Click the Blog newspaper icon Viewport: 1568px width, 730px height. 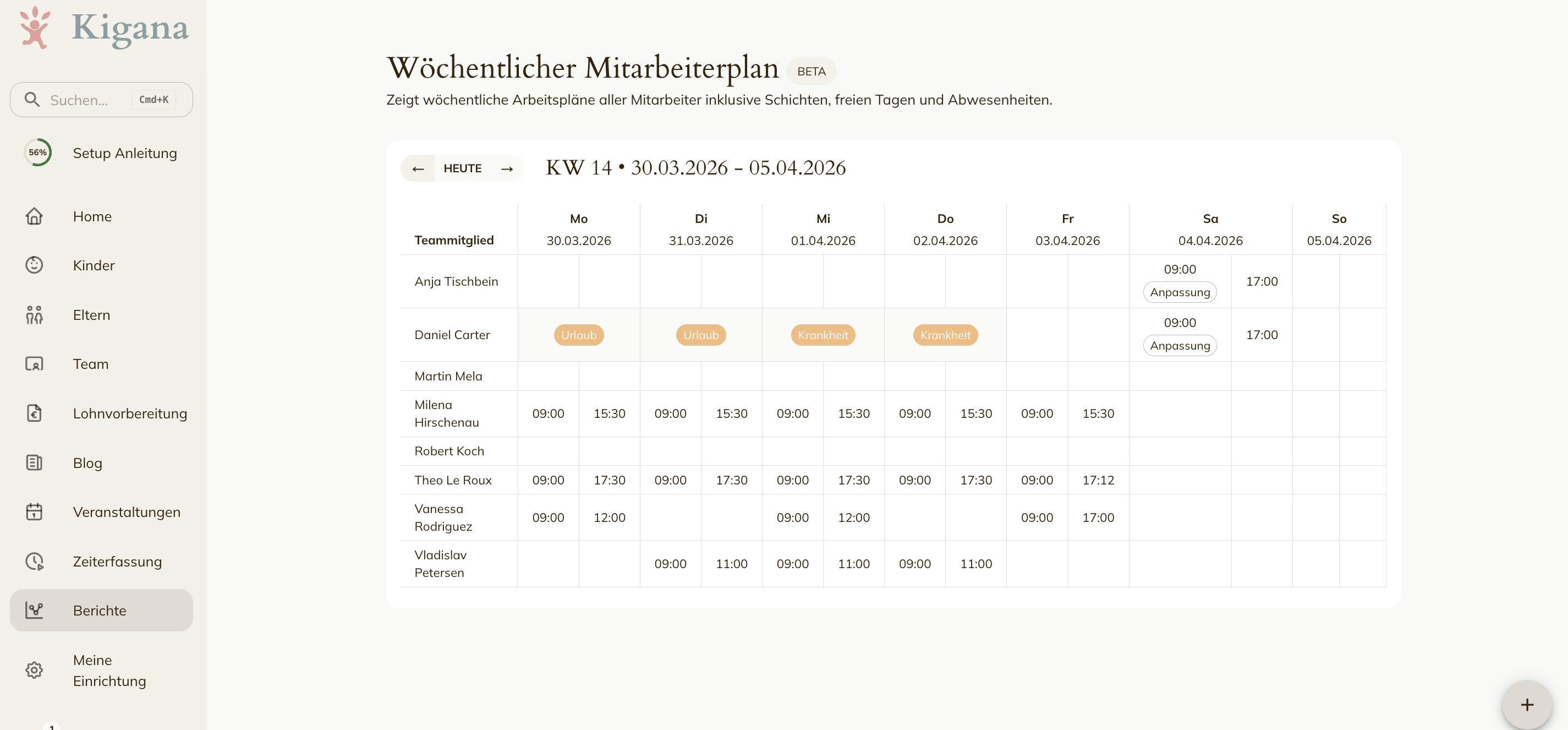pyautogui.click(x=34, y=463)
